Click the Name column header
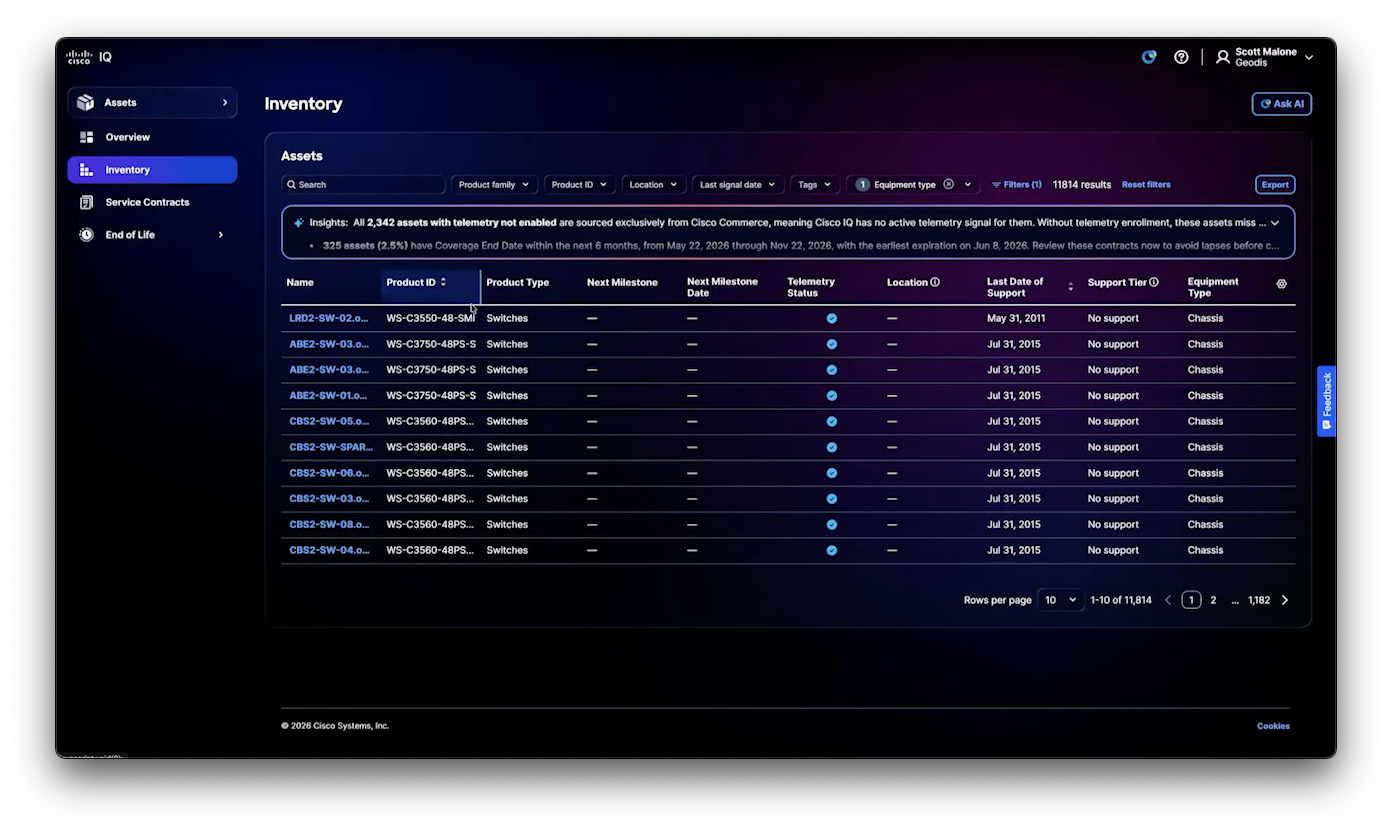 pyautogui.click(x=300, y=283)
